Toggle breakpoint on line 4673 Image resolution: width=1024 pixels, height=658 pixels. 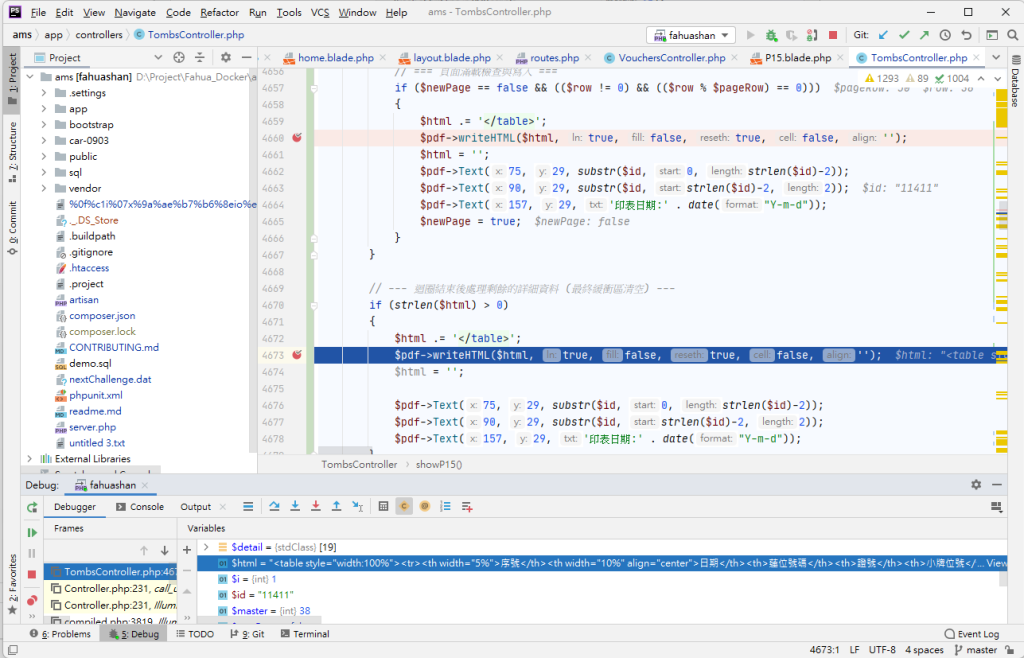[x=297, y=355]
